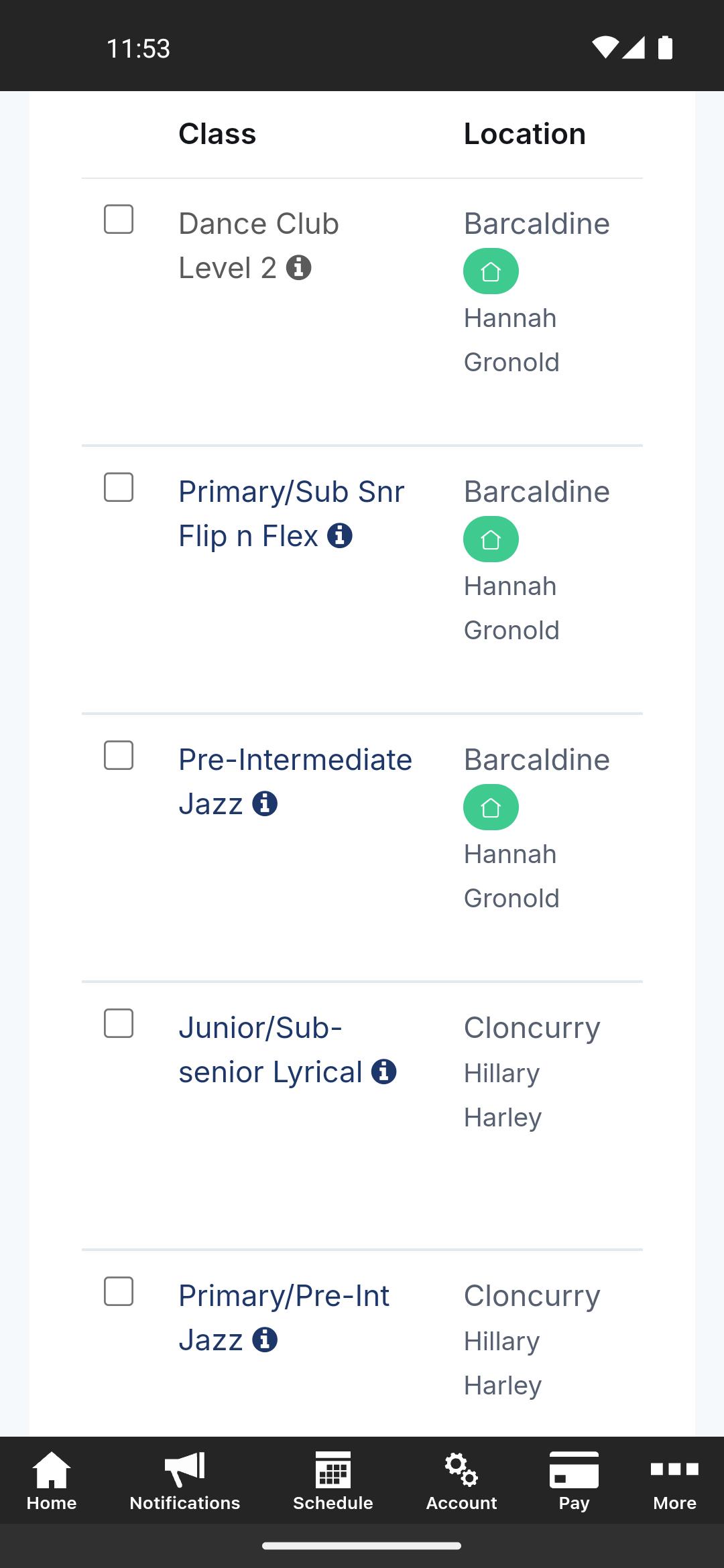724x1568 pixels.
Task: Tick the Pre-Intermediate Jazz checkbox
Action: 119,756
